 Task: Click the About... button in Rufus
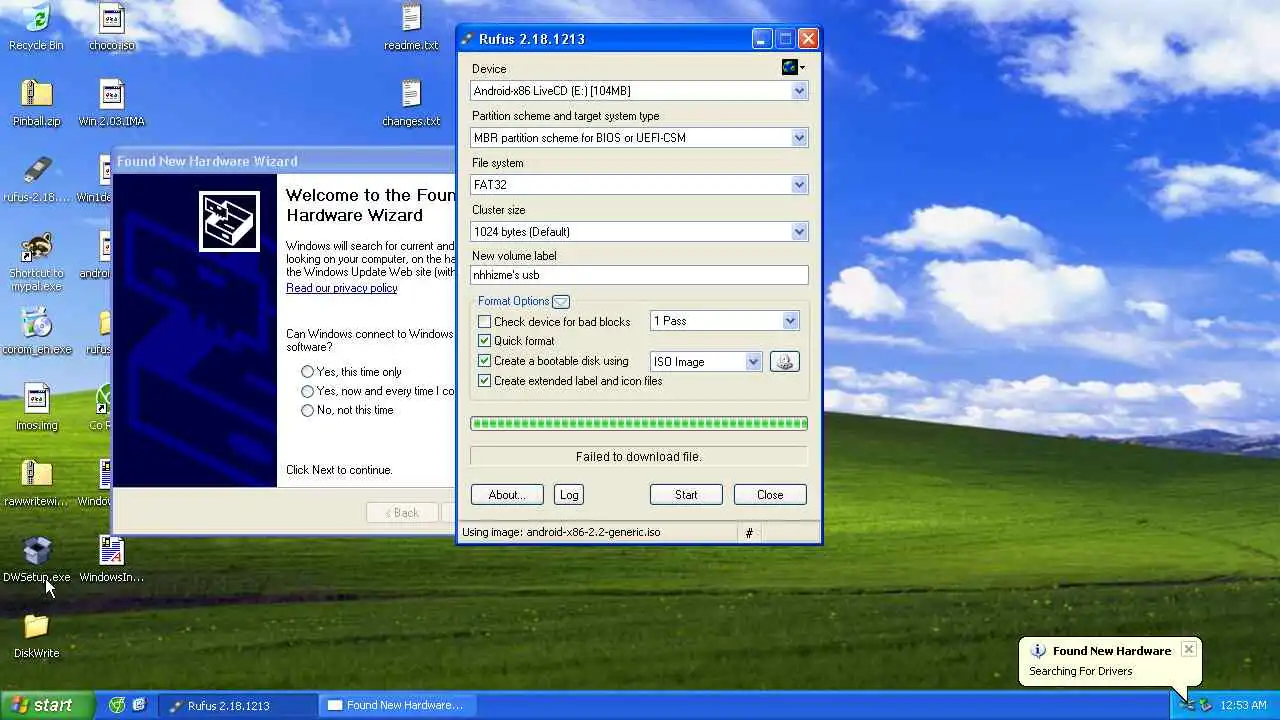click(x=507, y=495)
